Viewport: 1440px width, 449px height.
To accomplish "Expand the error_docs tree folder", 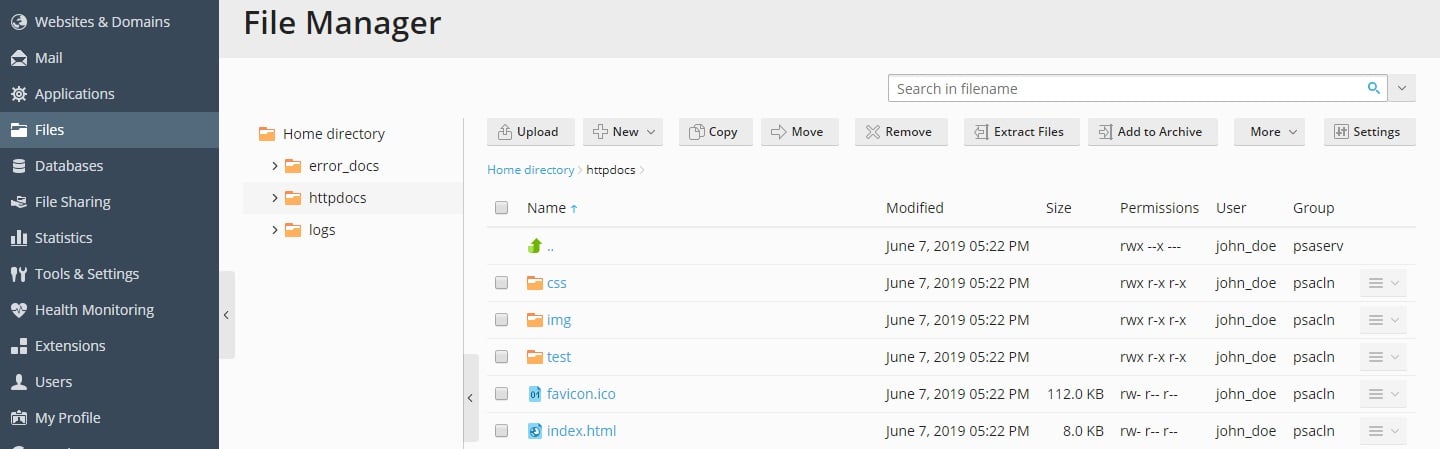I will coord(275,166).
